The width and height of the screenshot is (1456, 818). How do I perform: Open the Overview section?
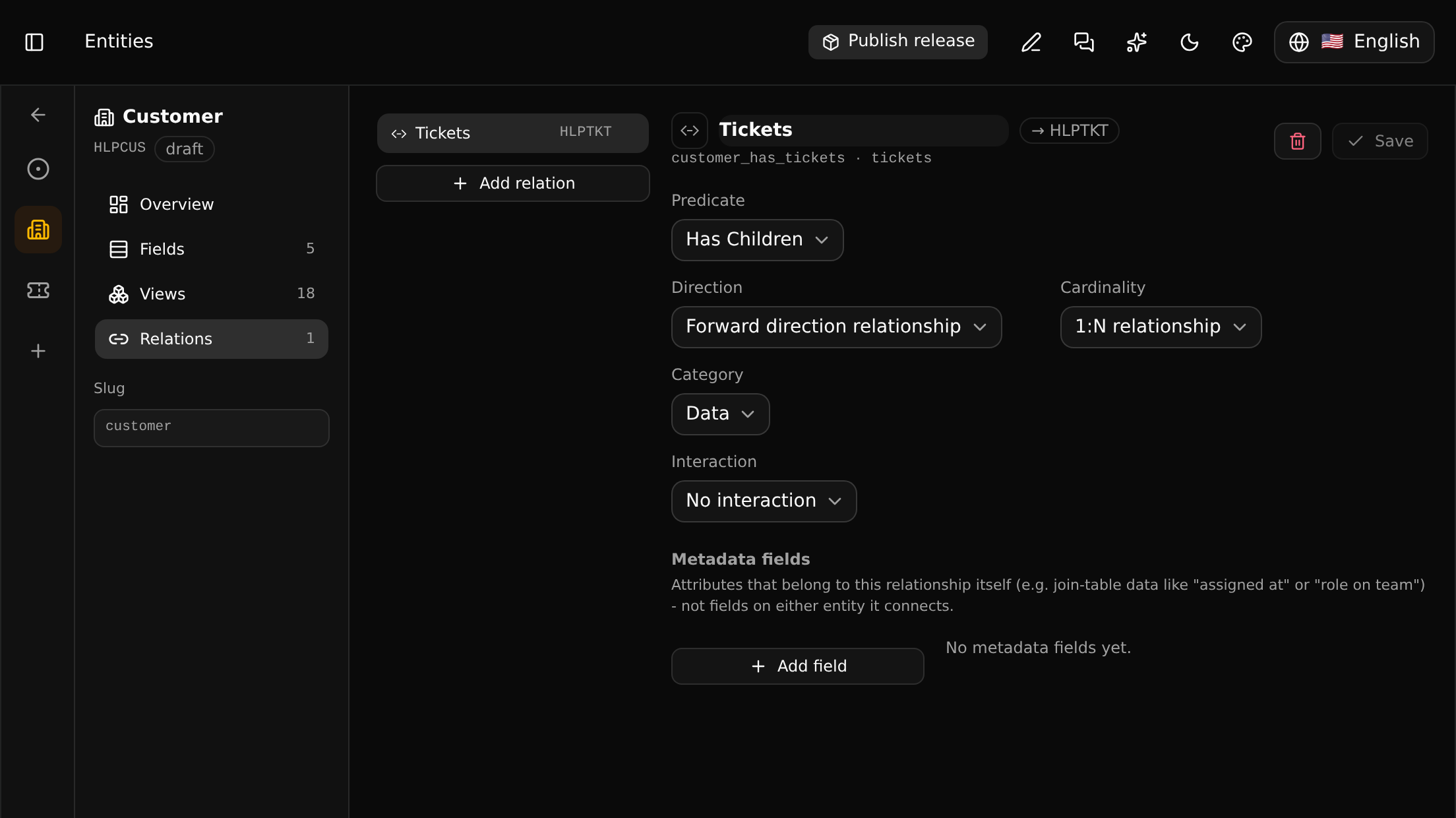tap(212, 204)
